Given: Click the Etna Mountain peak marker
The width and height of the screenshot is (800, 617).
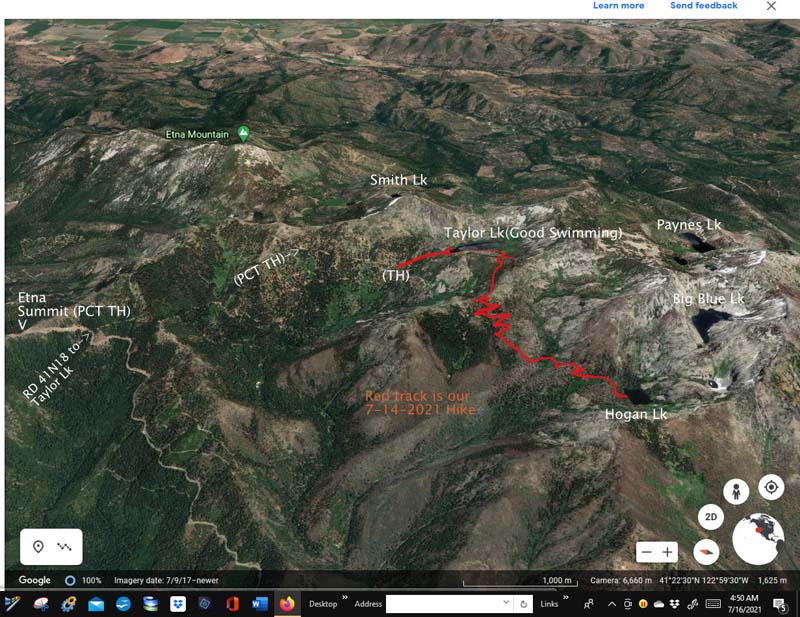Looking at the screenshot, I should (x=243, y=134).
